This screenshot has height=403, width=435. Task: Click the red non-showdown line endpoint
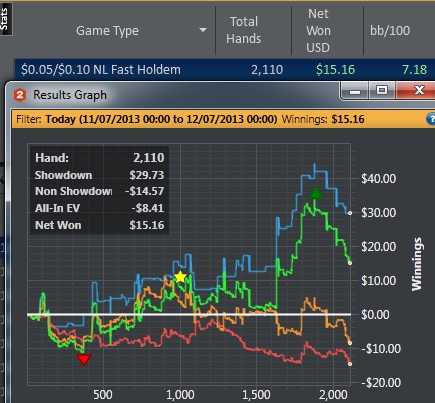350,364
